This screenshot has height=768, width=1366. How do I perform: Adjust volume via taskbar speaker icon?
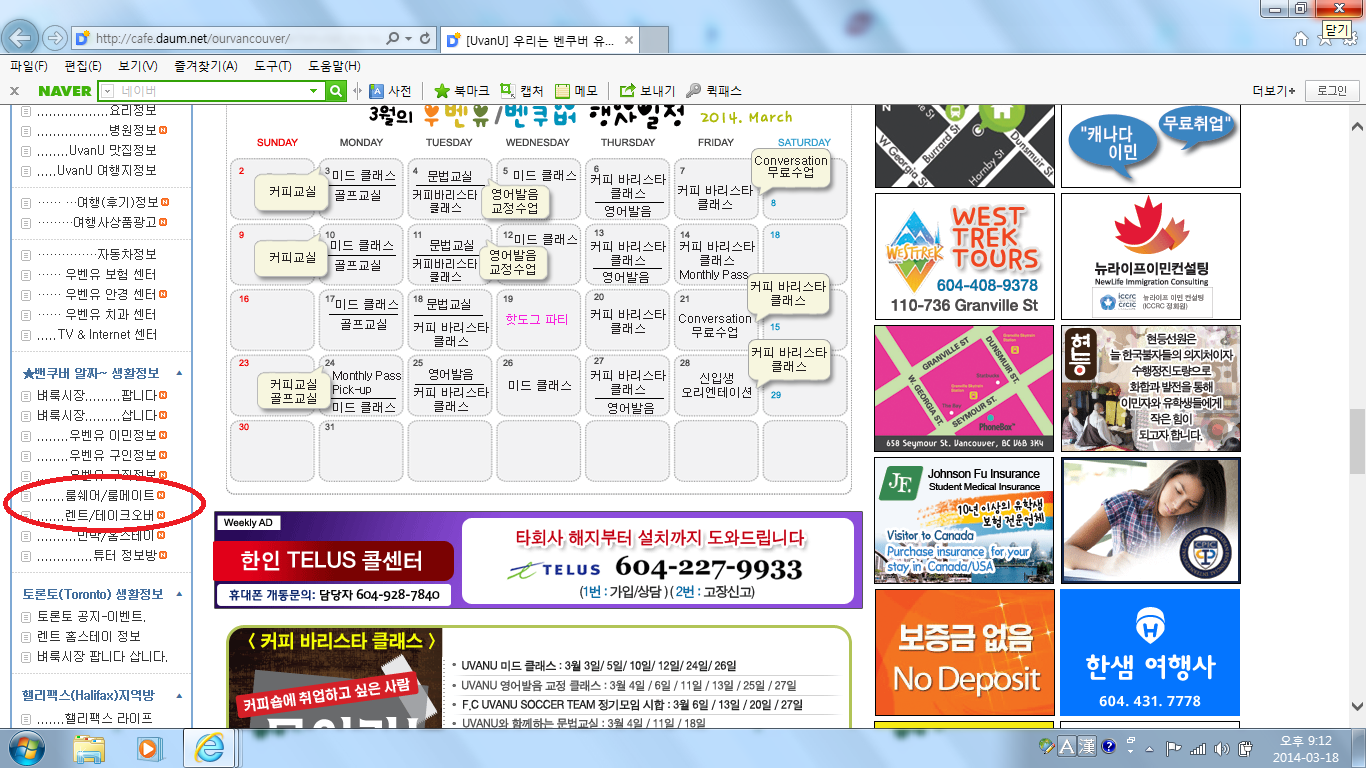coord(1220,747)
